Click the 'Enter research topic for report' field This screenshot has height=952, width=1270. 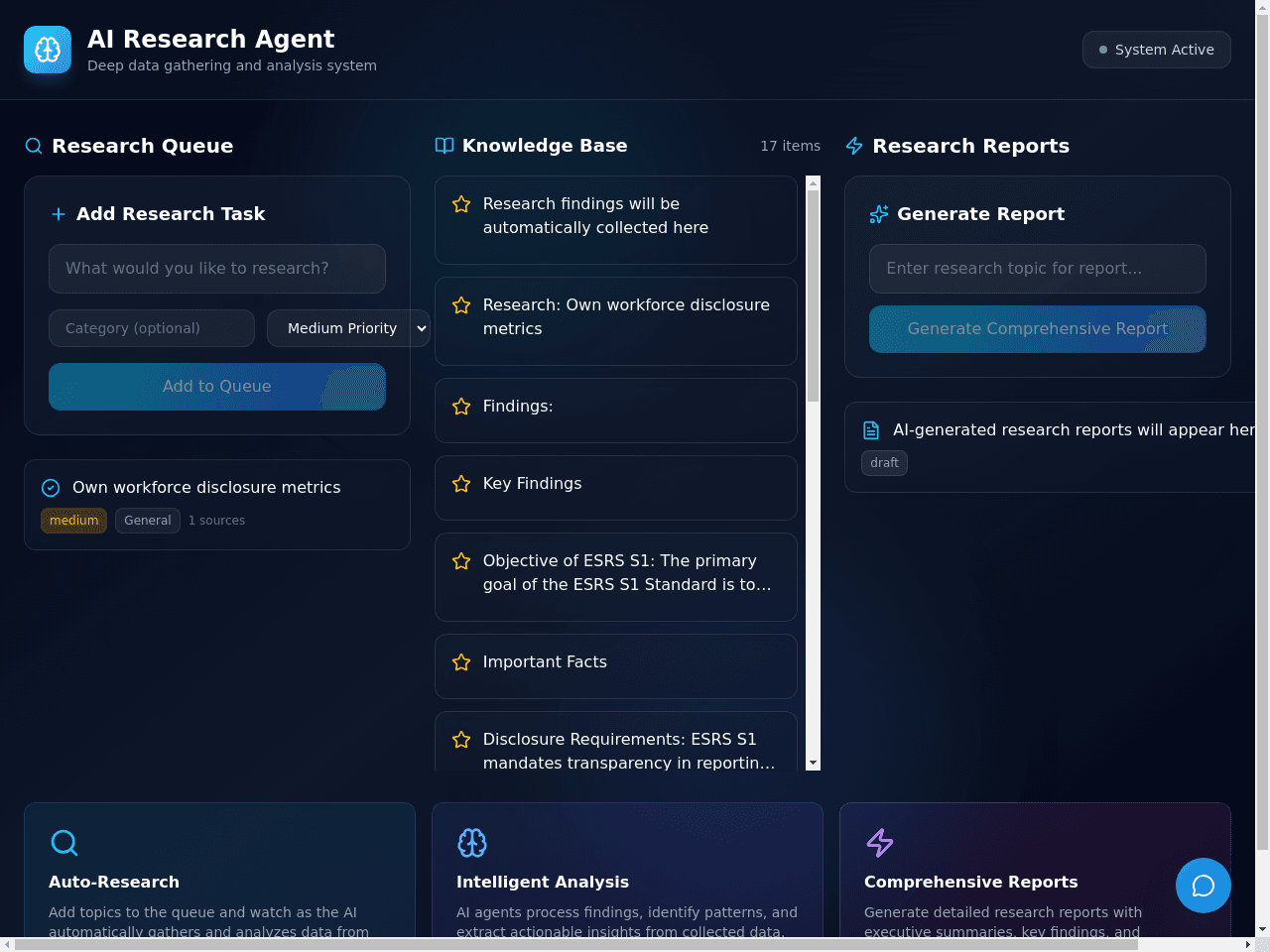[1038, 269]
